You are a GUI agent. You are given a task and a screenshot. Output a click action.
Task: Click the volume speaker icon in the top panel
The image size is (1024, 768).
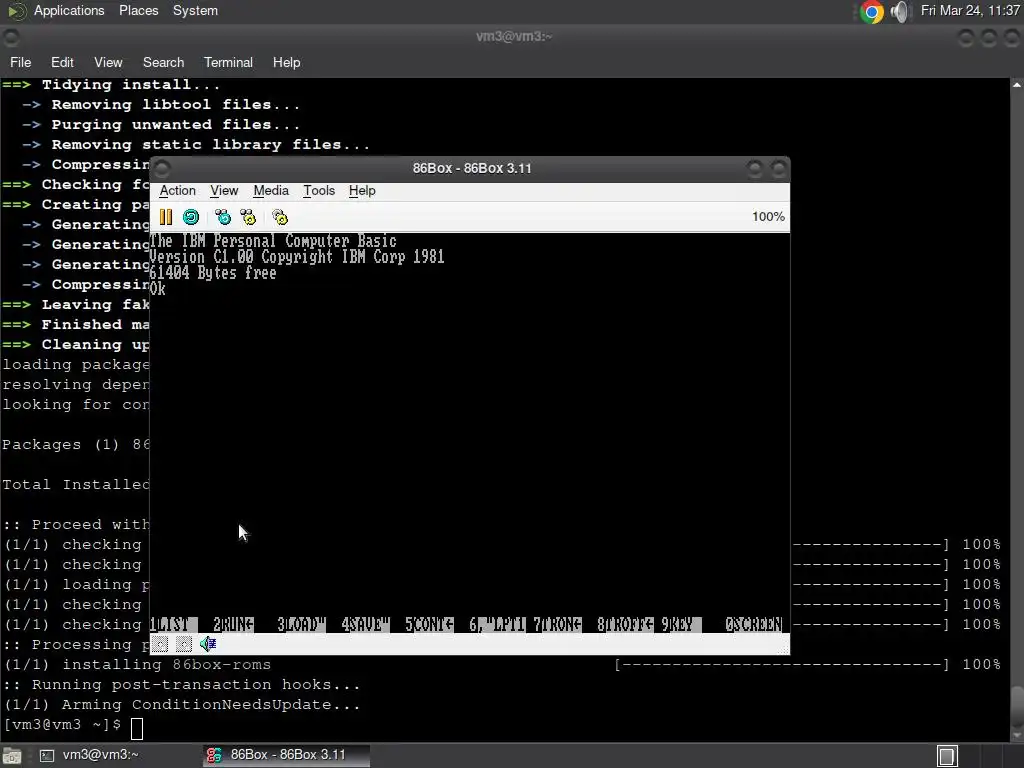[x=900, y=12]
